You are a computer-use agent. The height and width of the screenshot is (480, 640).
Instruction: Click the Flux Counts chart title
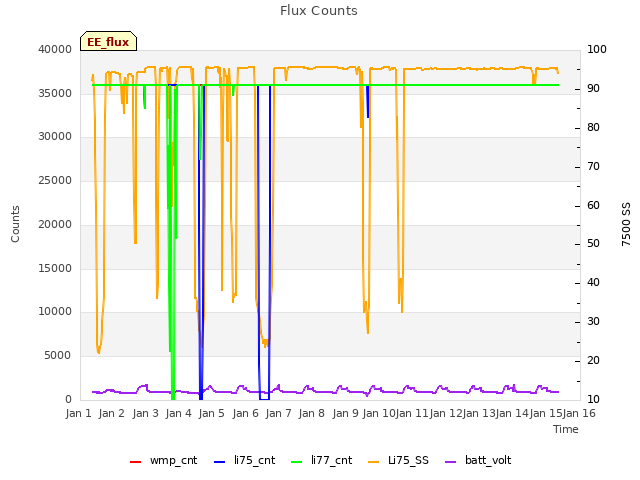pyautogui.click(x=319, y=11)
